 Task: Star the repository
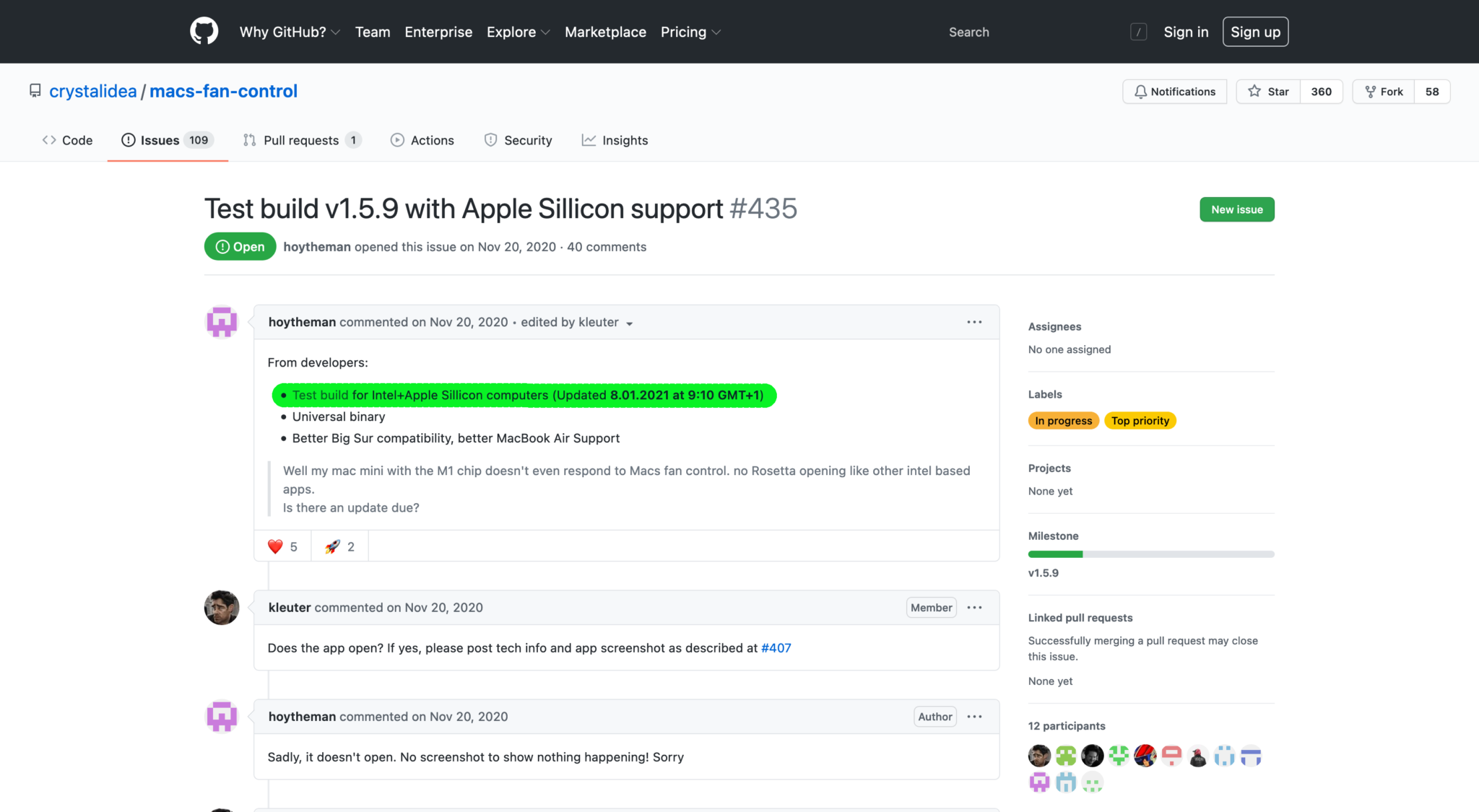[x=1269, y=92]
